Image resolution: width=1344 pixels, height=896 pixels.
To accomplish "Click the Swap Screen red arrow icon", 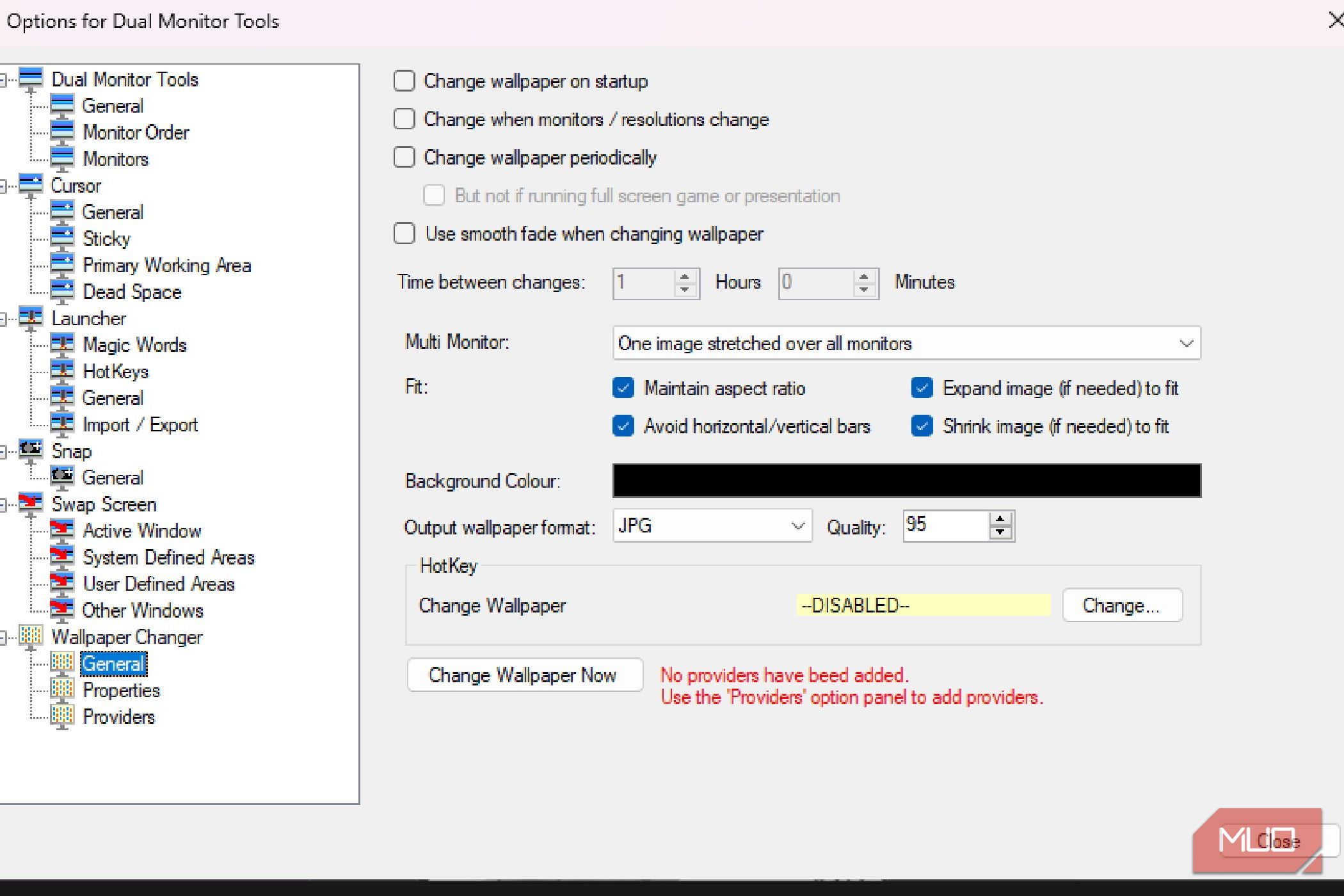I will tap(31, 503).
